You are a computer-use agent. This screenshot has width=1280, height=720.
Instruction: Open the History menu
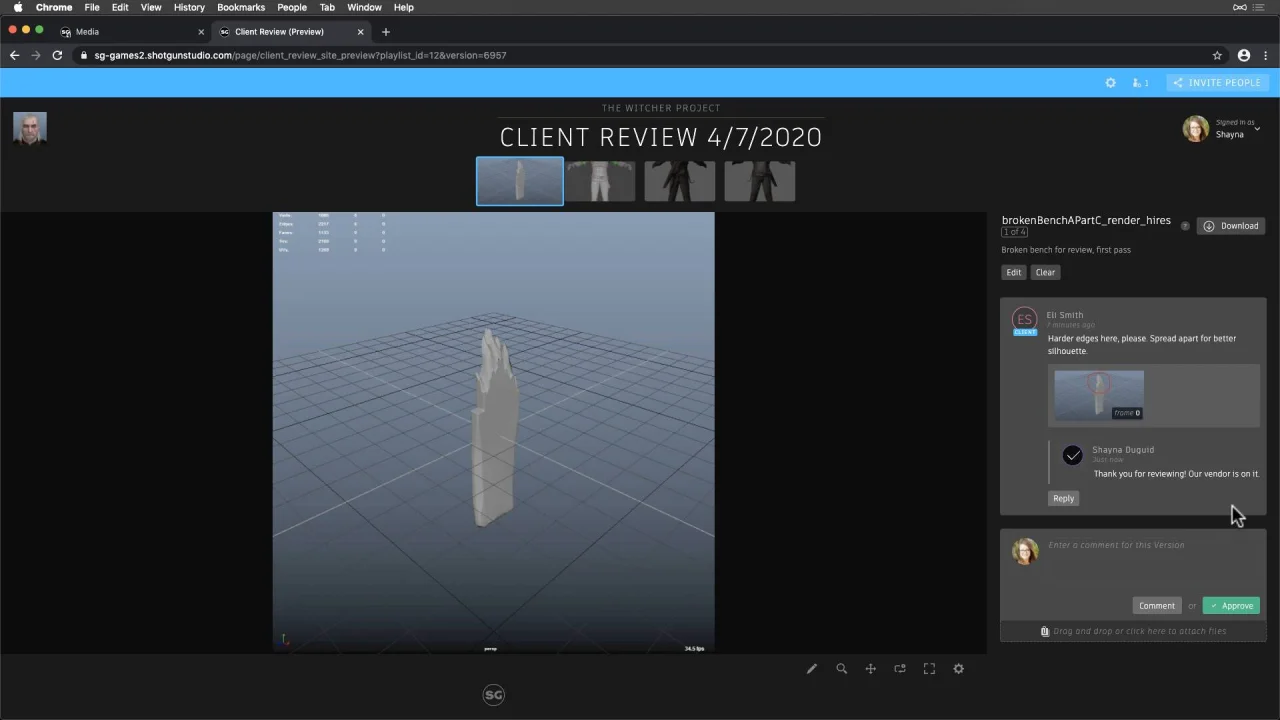tap(189, 7)
